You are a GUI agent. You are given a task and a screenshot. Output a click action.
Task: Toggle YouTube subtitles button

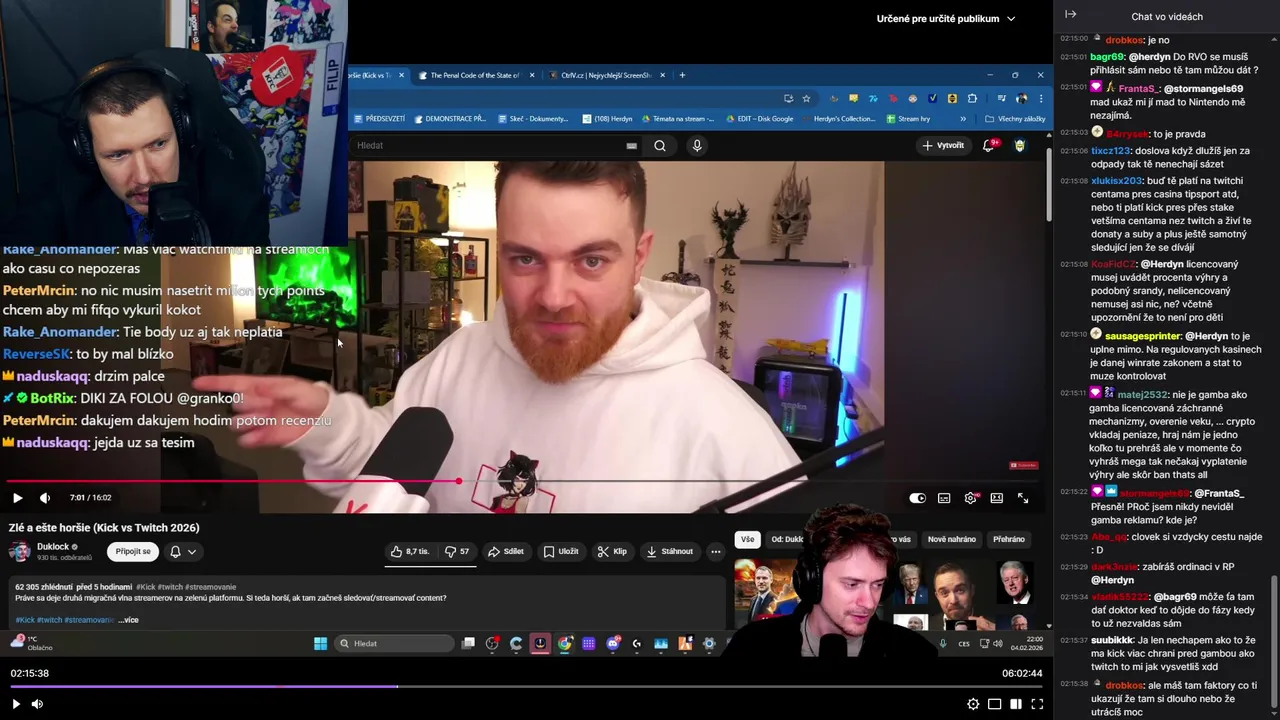coord(944,498)
